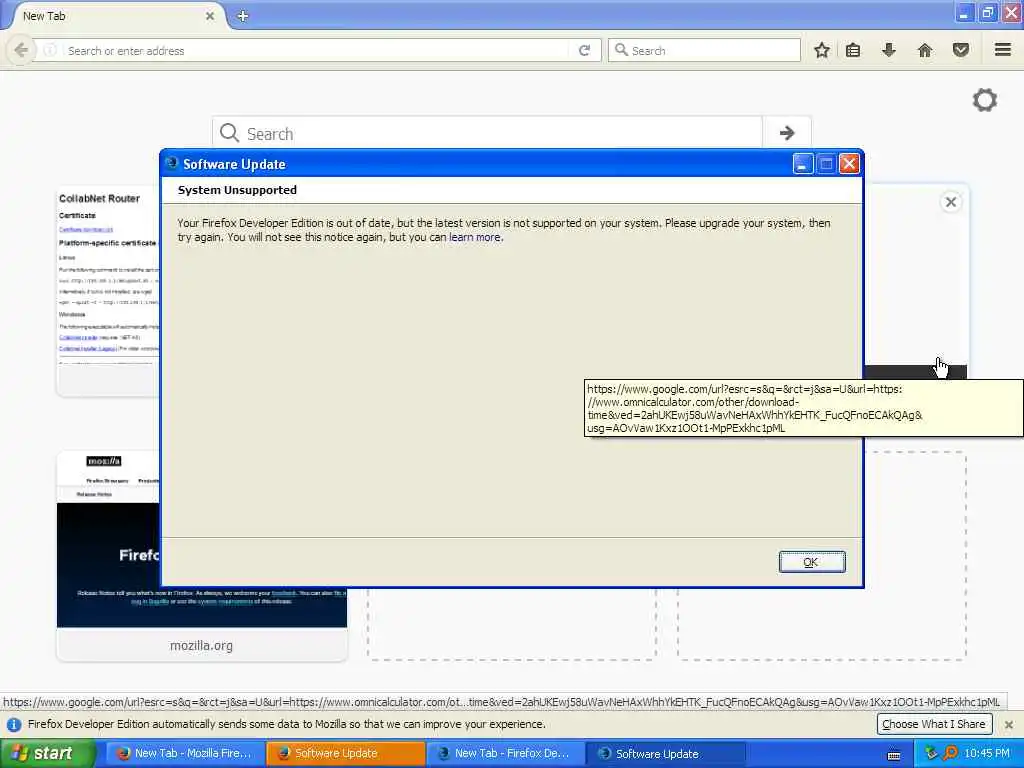
Task: Click the info icon in notification bar
Action: click(14, 724)
